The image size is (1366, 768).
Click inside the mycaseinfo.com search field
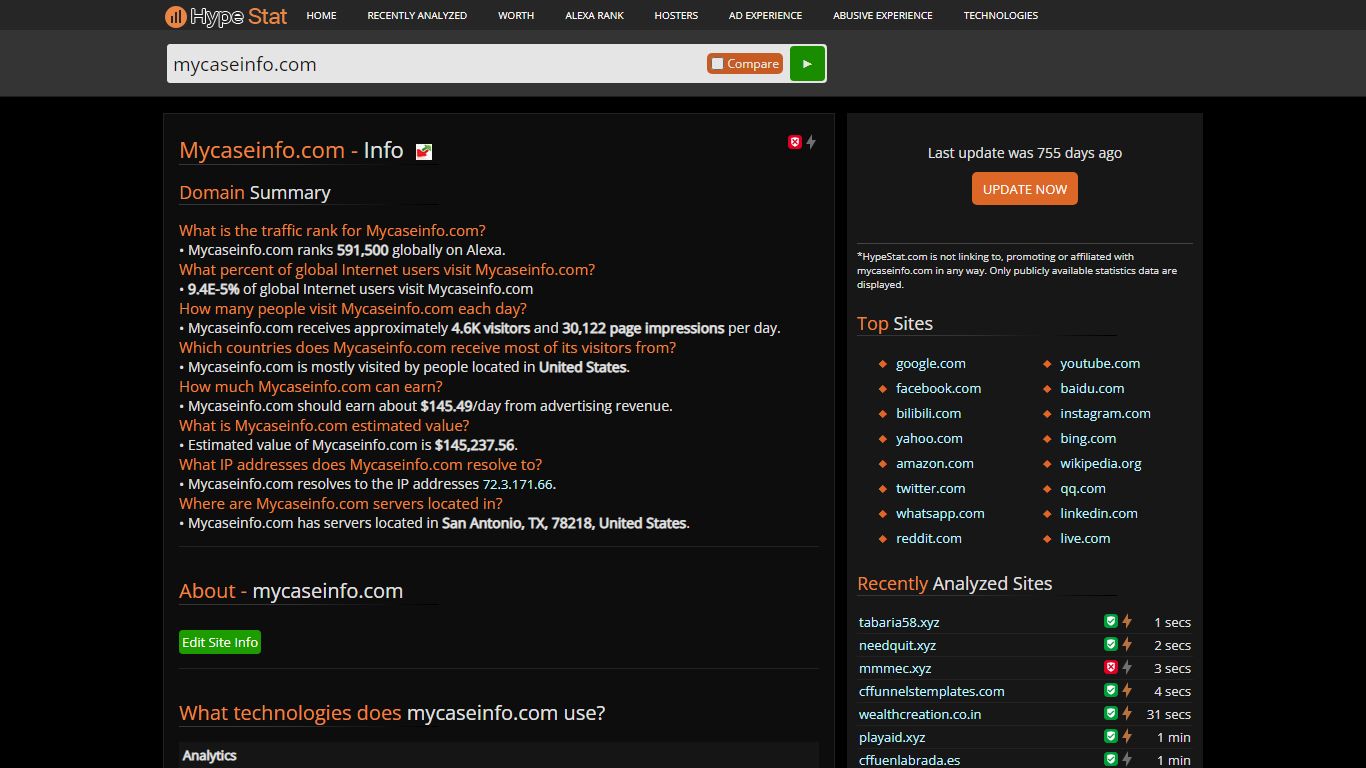pos(400,63)
